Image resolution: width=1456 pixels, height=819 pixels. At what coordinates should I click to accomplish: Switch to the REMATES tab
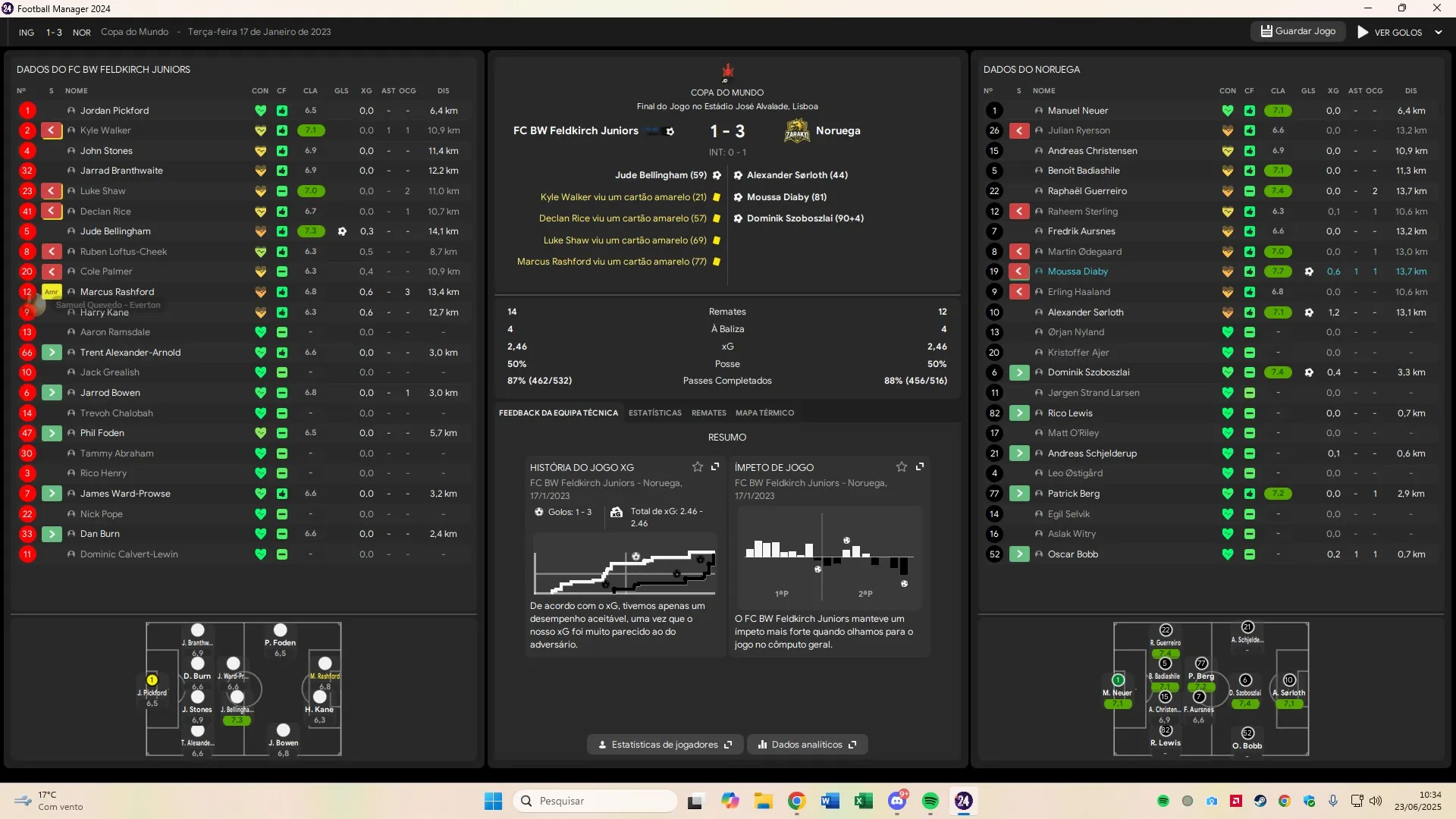[708, 413]
